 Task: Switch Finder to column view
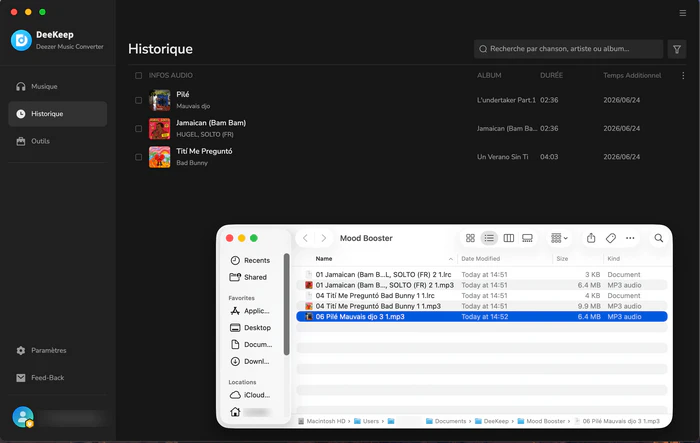[508, 238]
